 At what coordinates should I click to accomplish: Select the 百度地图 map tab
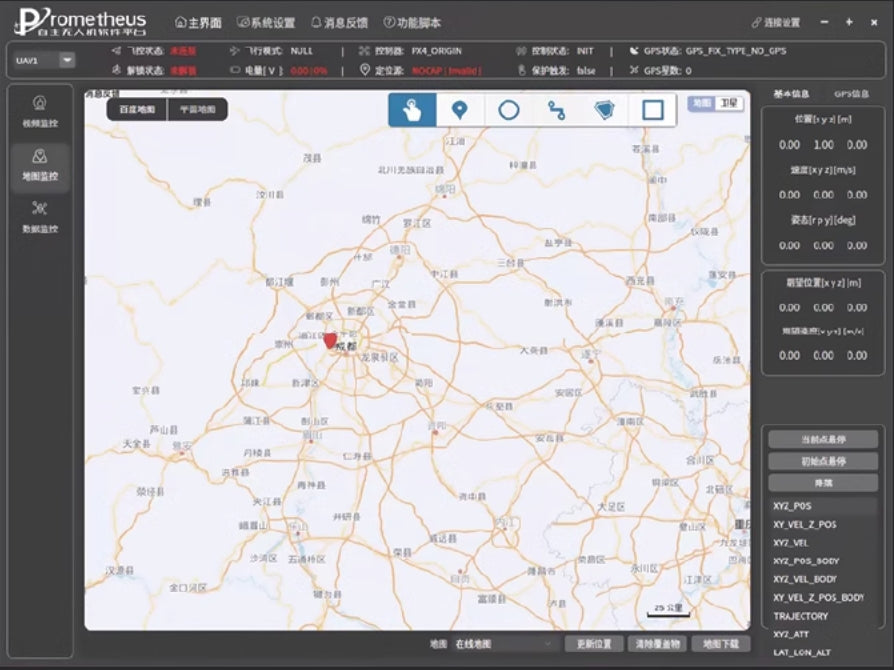[137, 109]
